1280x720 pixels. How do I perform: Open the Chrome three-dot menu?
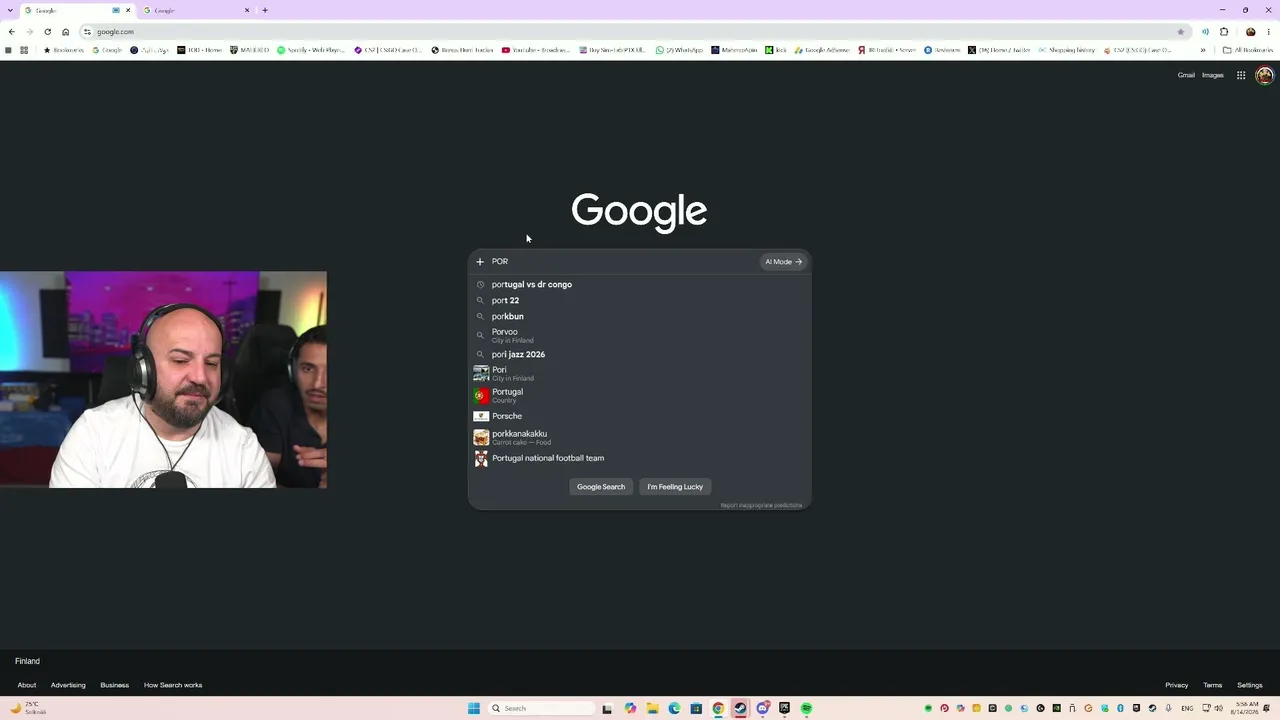[1269, 32]
